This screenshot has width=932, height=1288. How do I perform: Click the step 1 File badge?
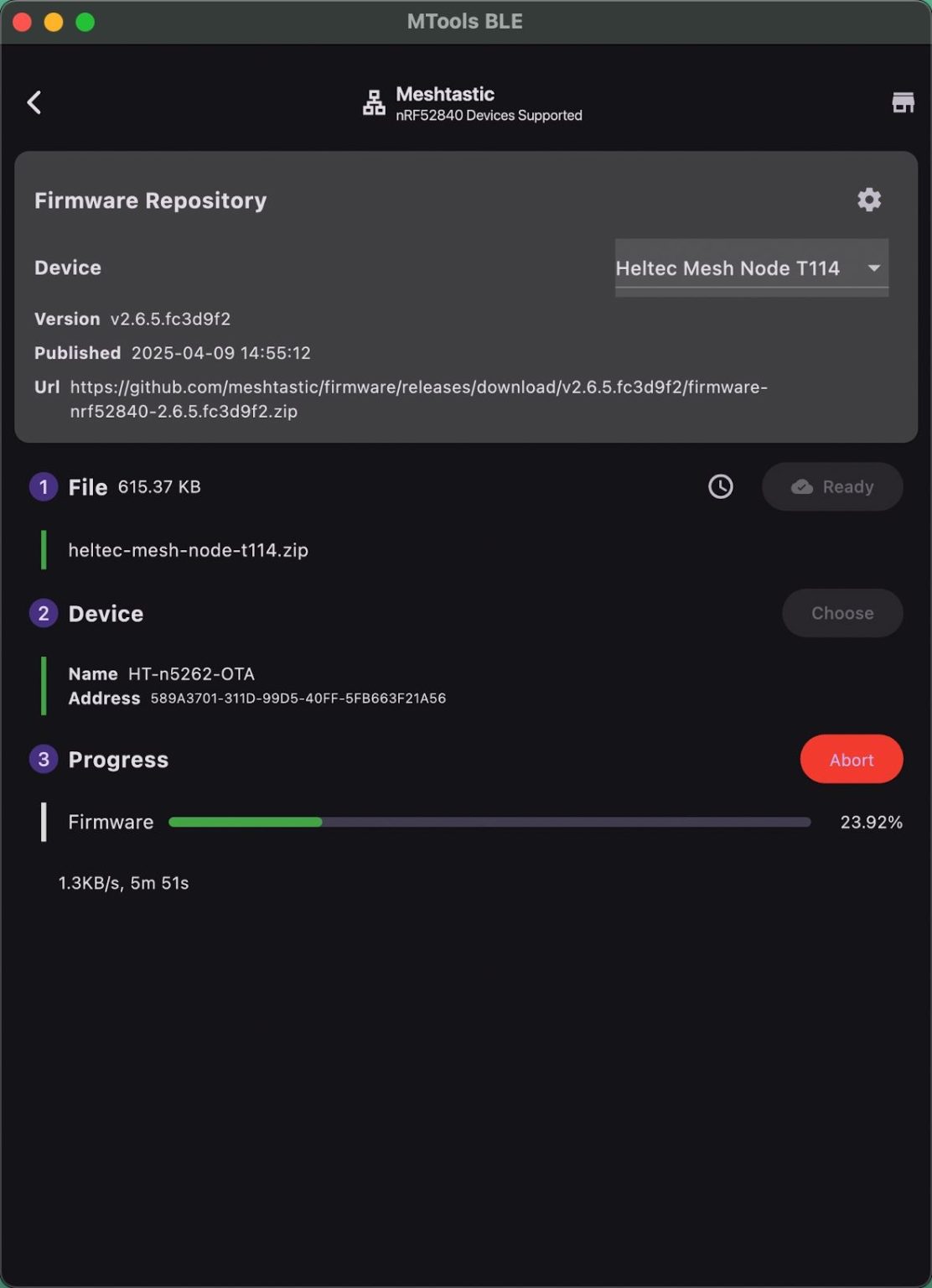43,486
